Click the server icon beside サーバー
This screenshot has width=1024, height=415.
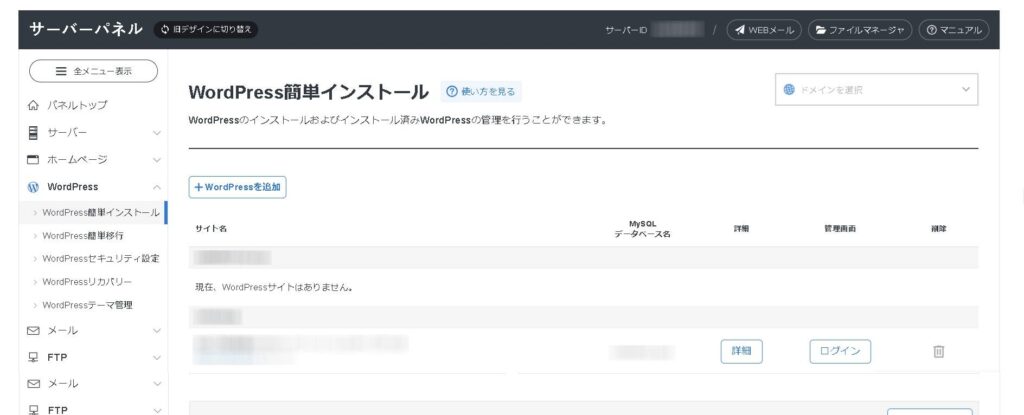point(33,133)
